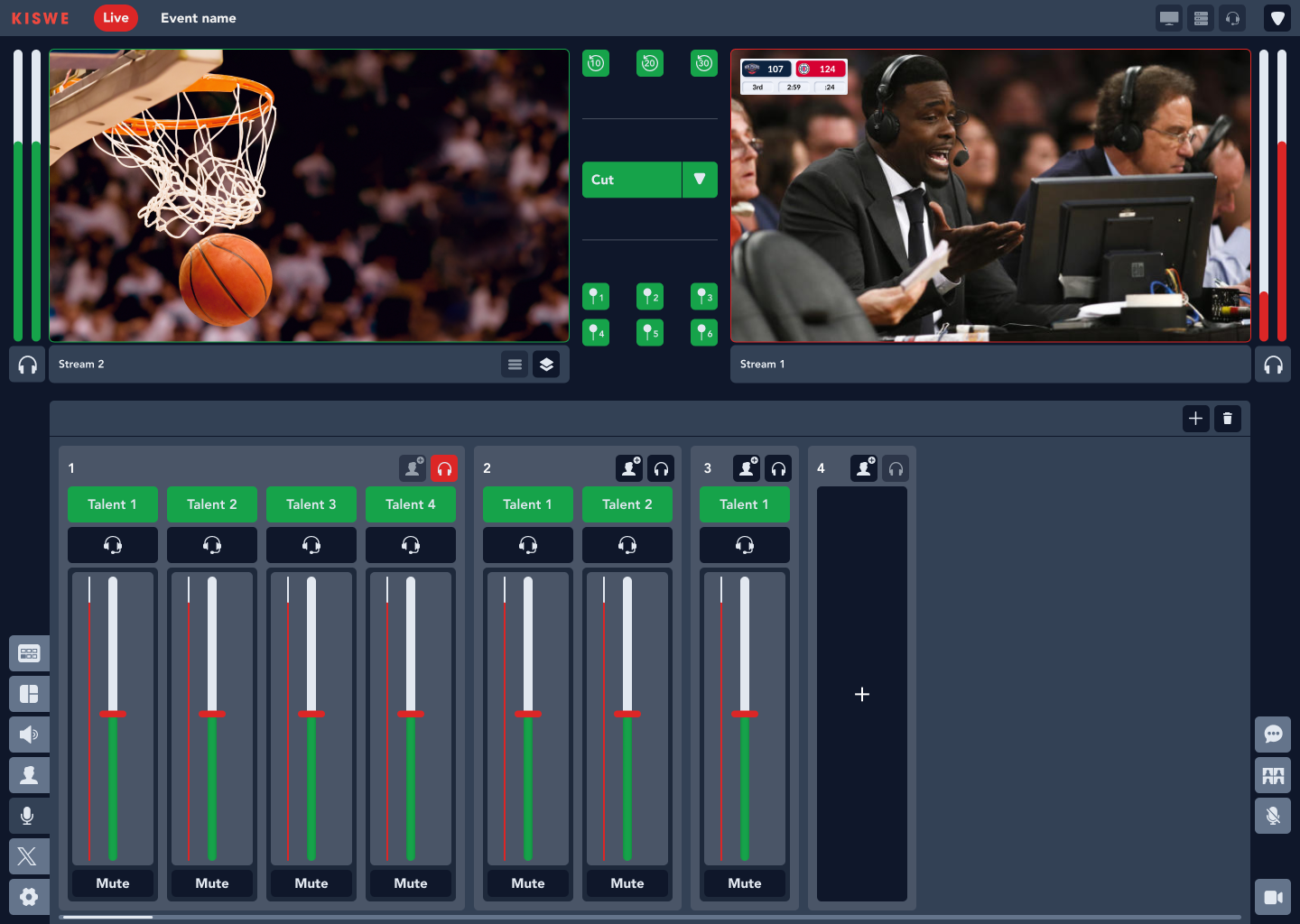Click the microphone icon in left sidebar
Image resolution: width=1300 pixels, height=924 pixels.
coord(29,815)
